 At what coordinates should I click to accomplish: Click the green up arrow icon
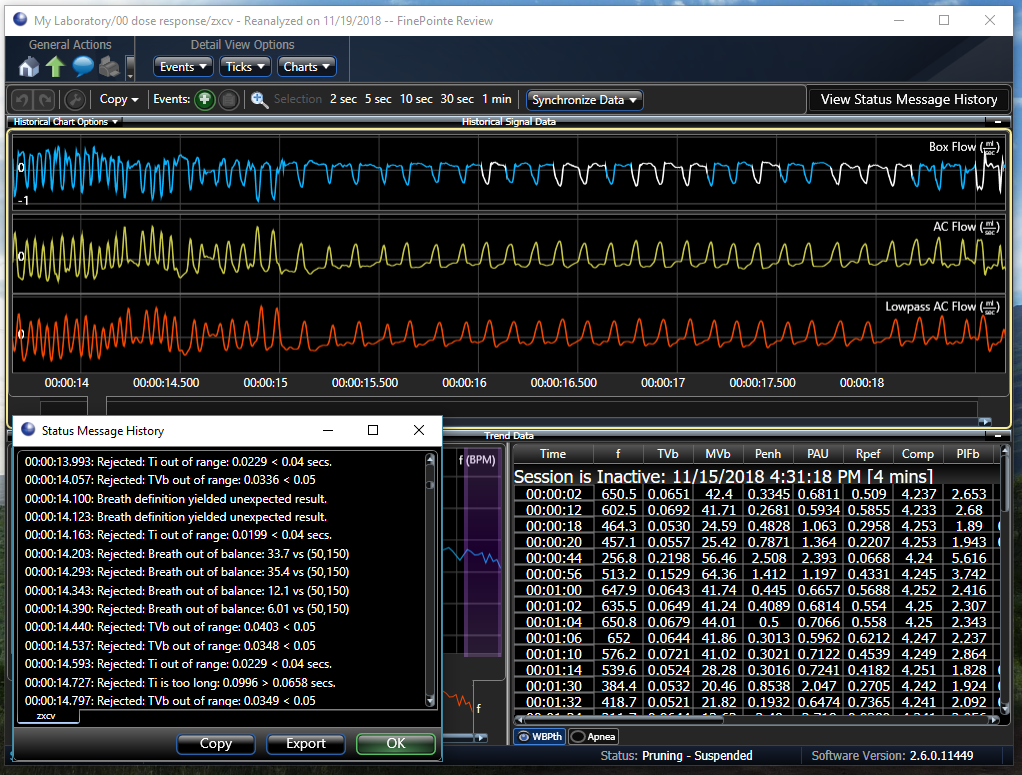[55, 67]
